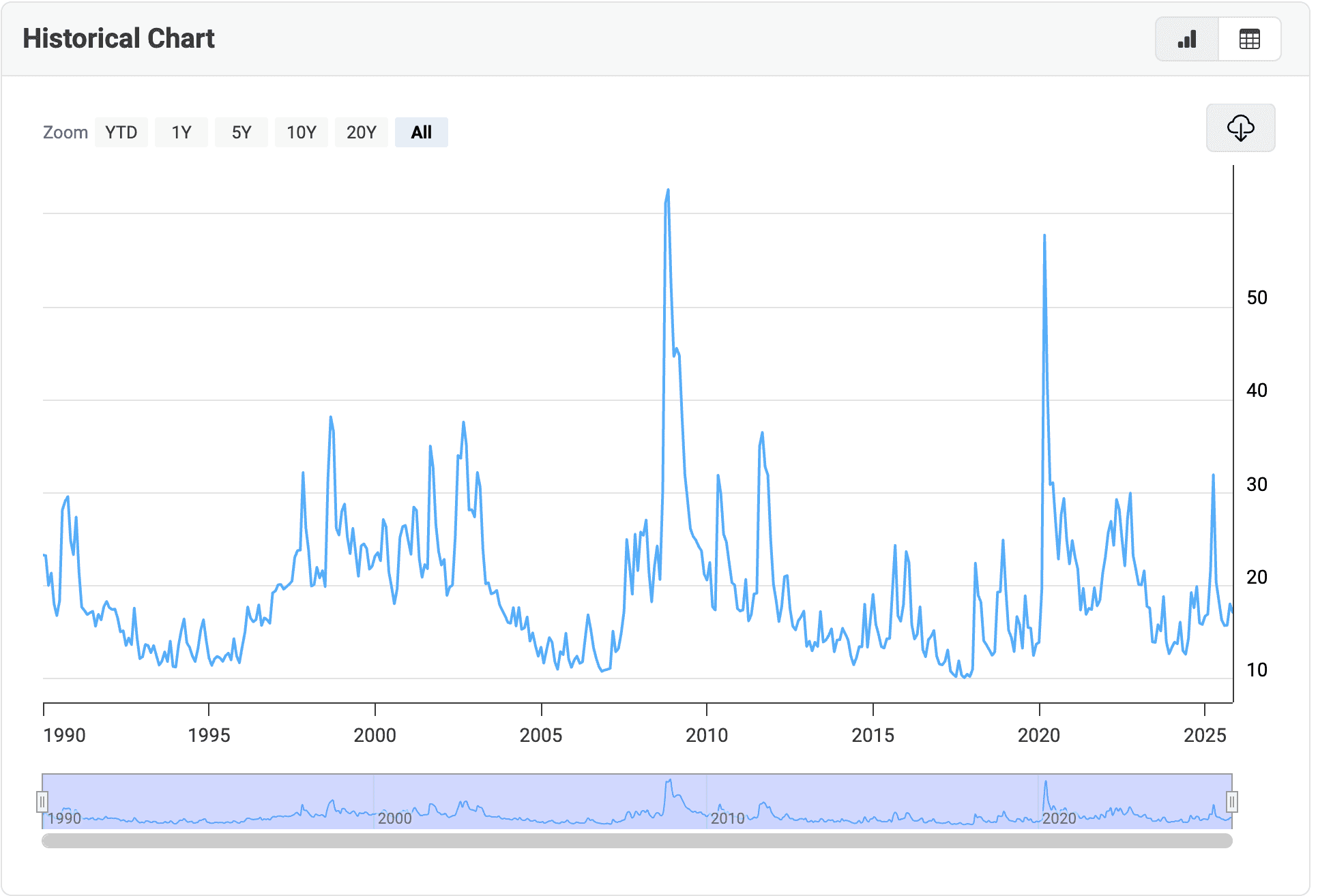Click the right range slider handle
The height and width of the screenshot is (896, 1318).
pos(1232,802)
